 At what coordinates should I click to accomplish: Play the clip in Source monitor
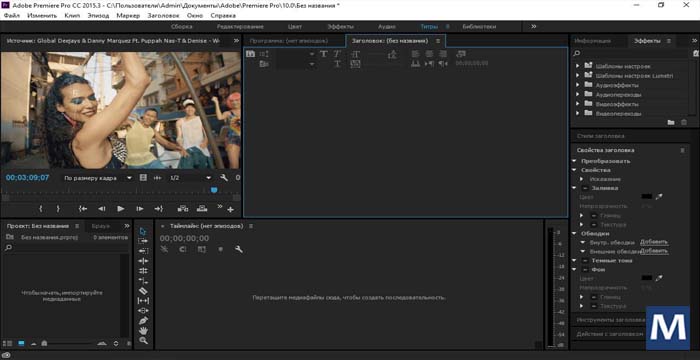(121, 209)
